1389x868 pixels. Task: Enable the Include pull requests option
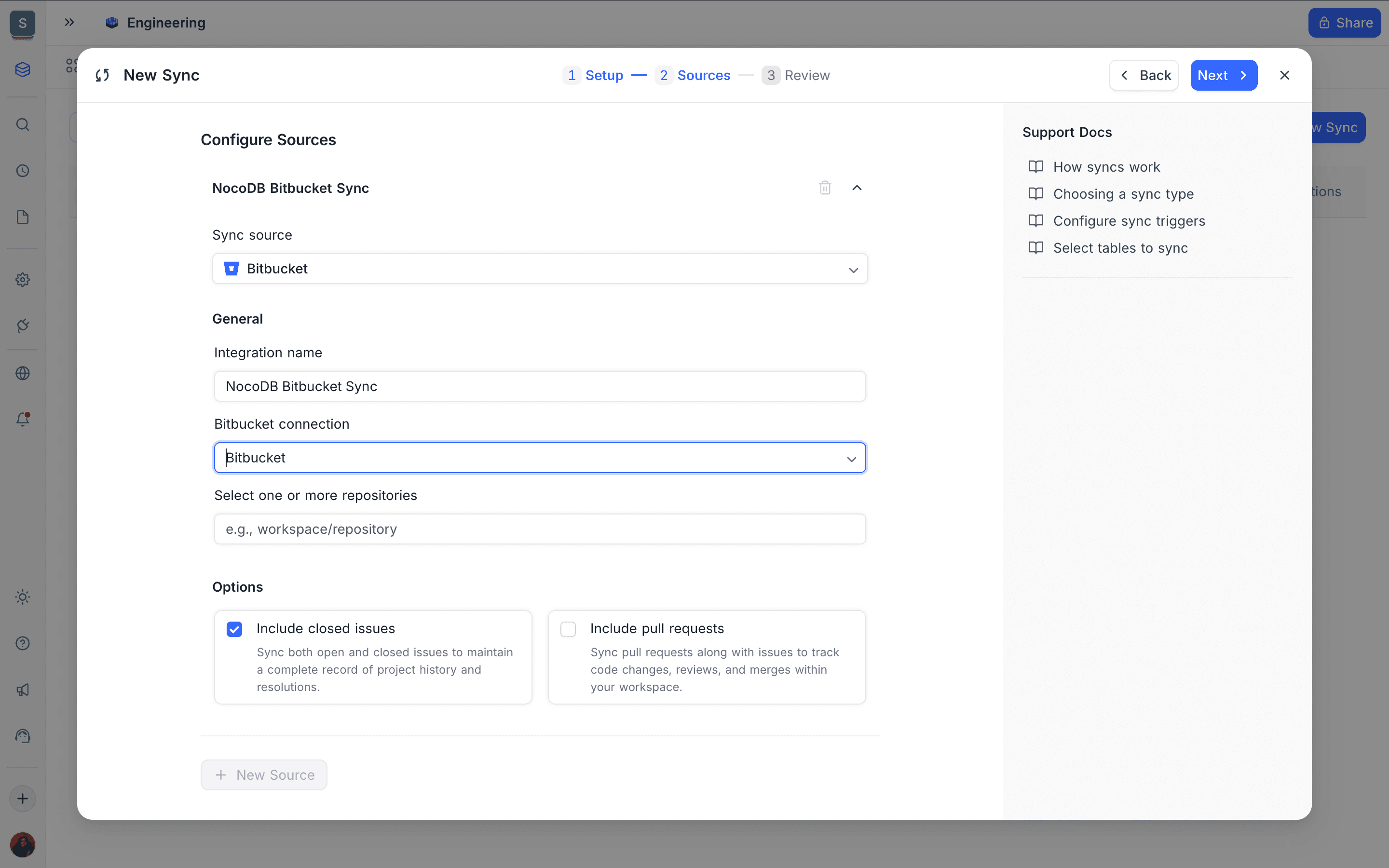pos(568,629)
